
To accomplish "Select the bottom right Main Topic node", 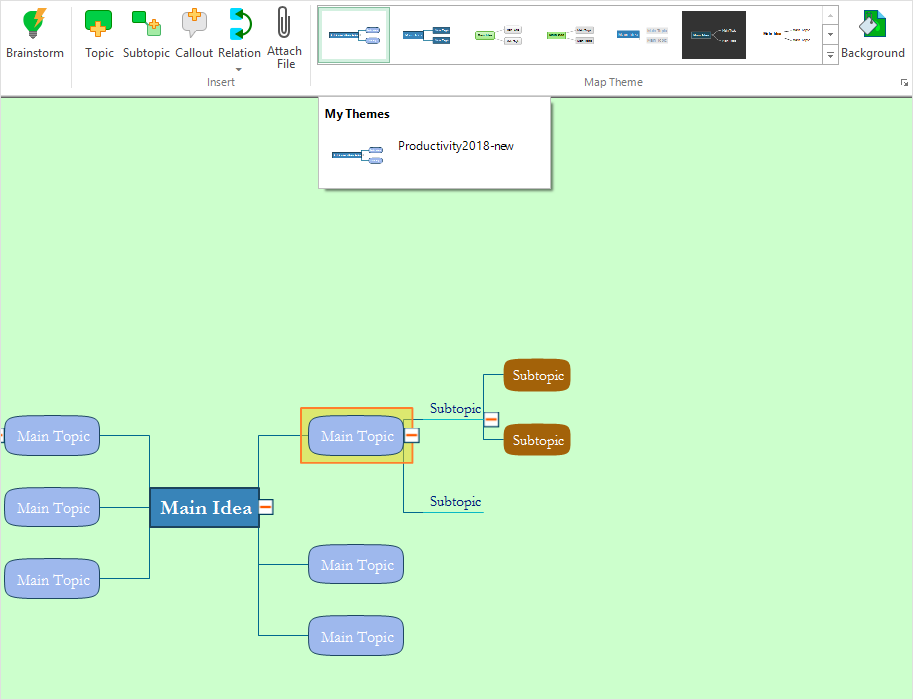I will 356,637.
